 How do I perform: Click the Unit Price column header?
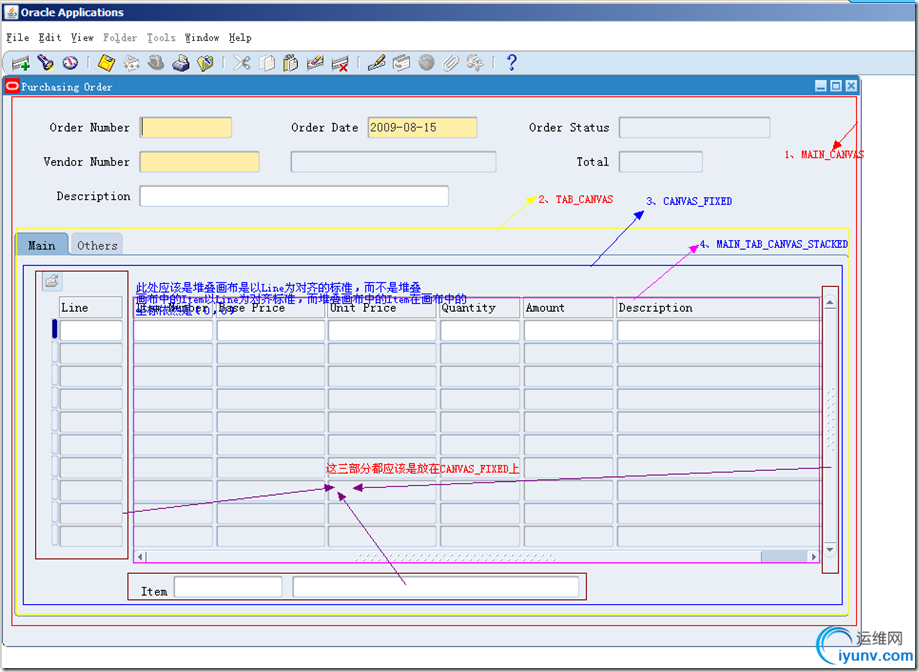tap(382, 308)
